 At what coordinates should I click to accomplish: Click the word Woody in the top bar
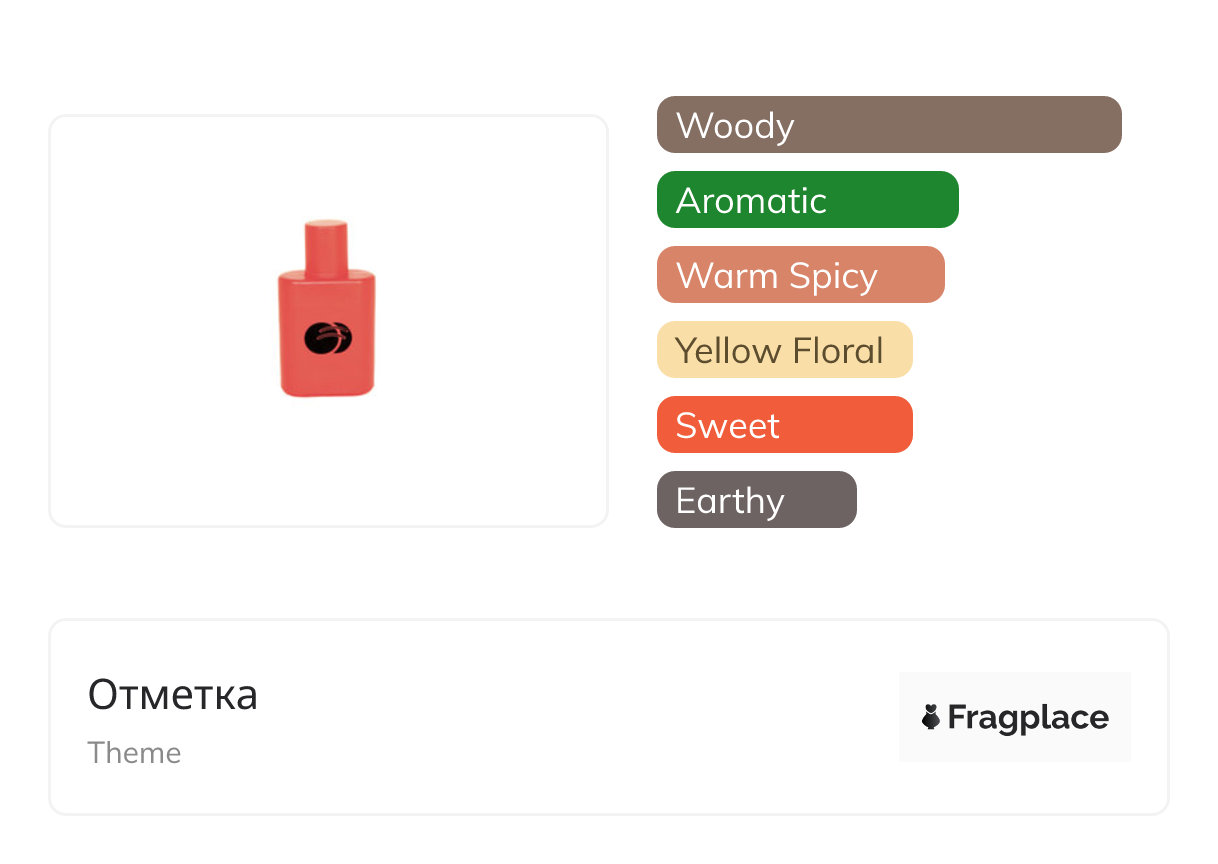coord(735,126)
